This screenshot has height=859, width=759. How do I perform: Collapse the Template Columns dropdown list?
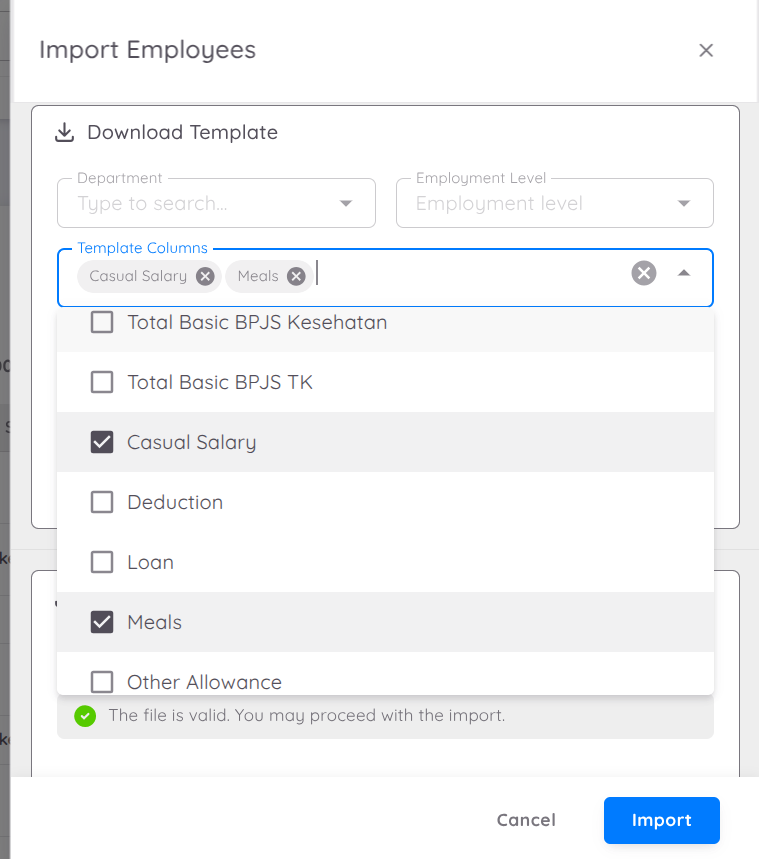tap(684, 273)
